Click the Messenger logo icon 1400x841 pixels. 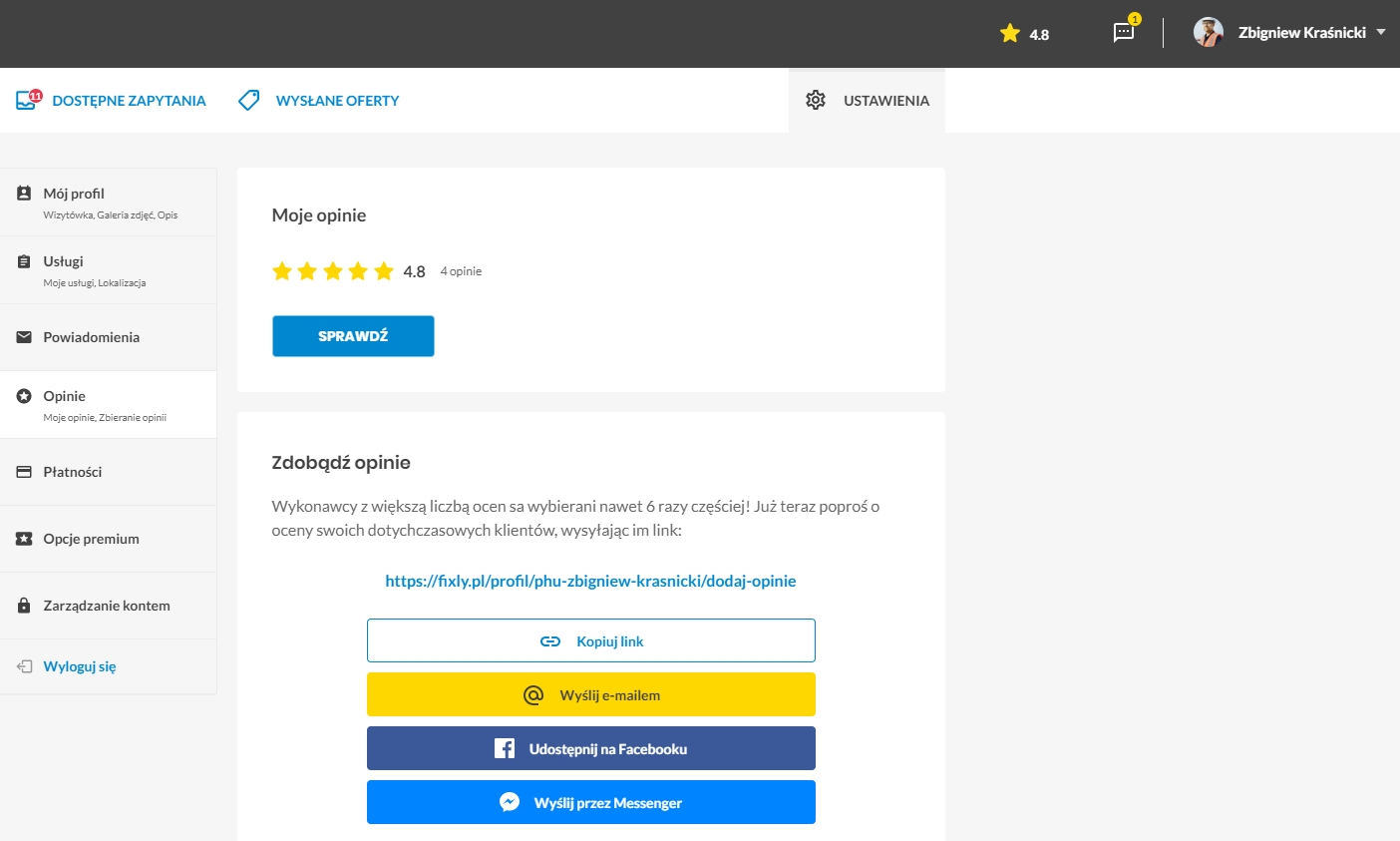510,802
